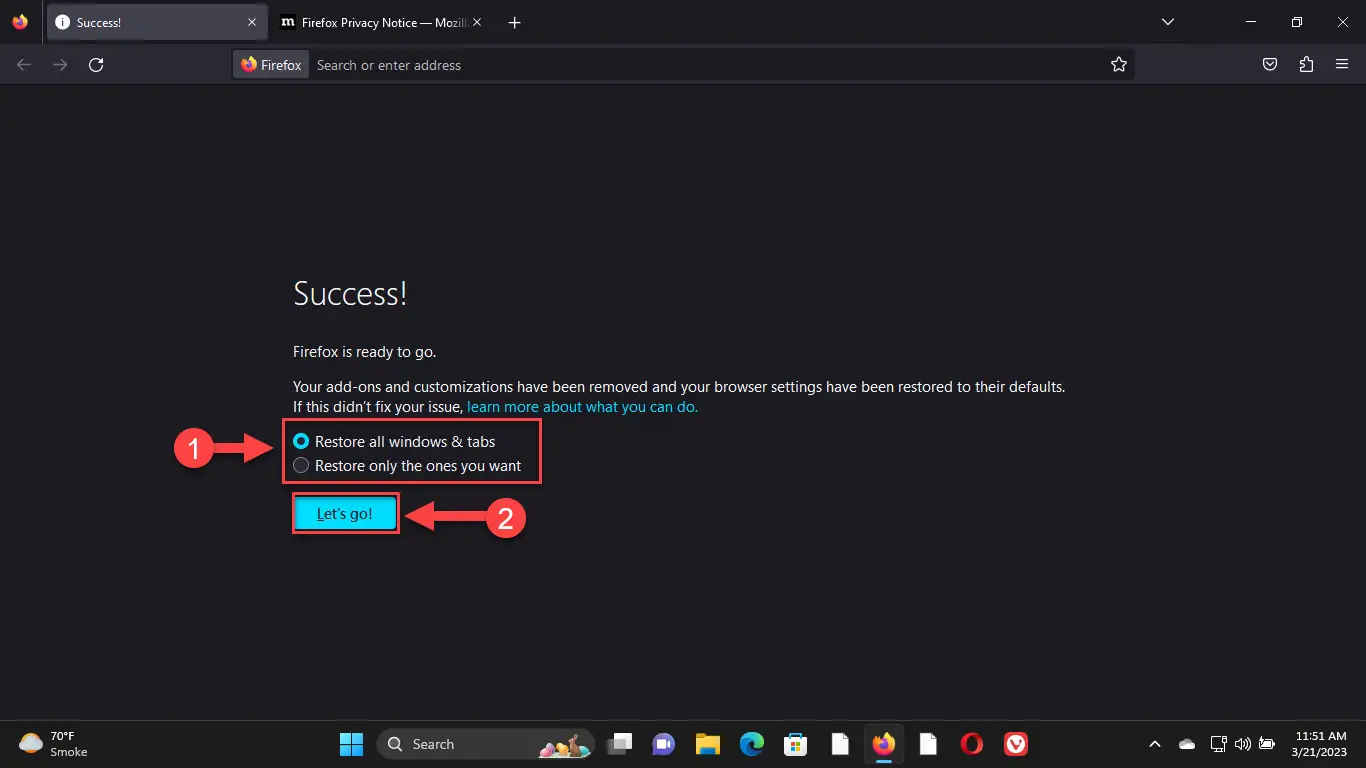The height and width of the screenshot is (768, 1366).
Task: Open Firefox View from the top-left Firefox icon
Action: 20,22
